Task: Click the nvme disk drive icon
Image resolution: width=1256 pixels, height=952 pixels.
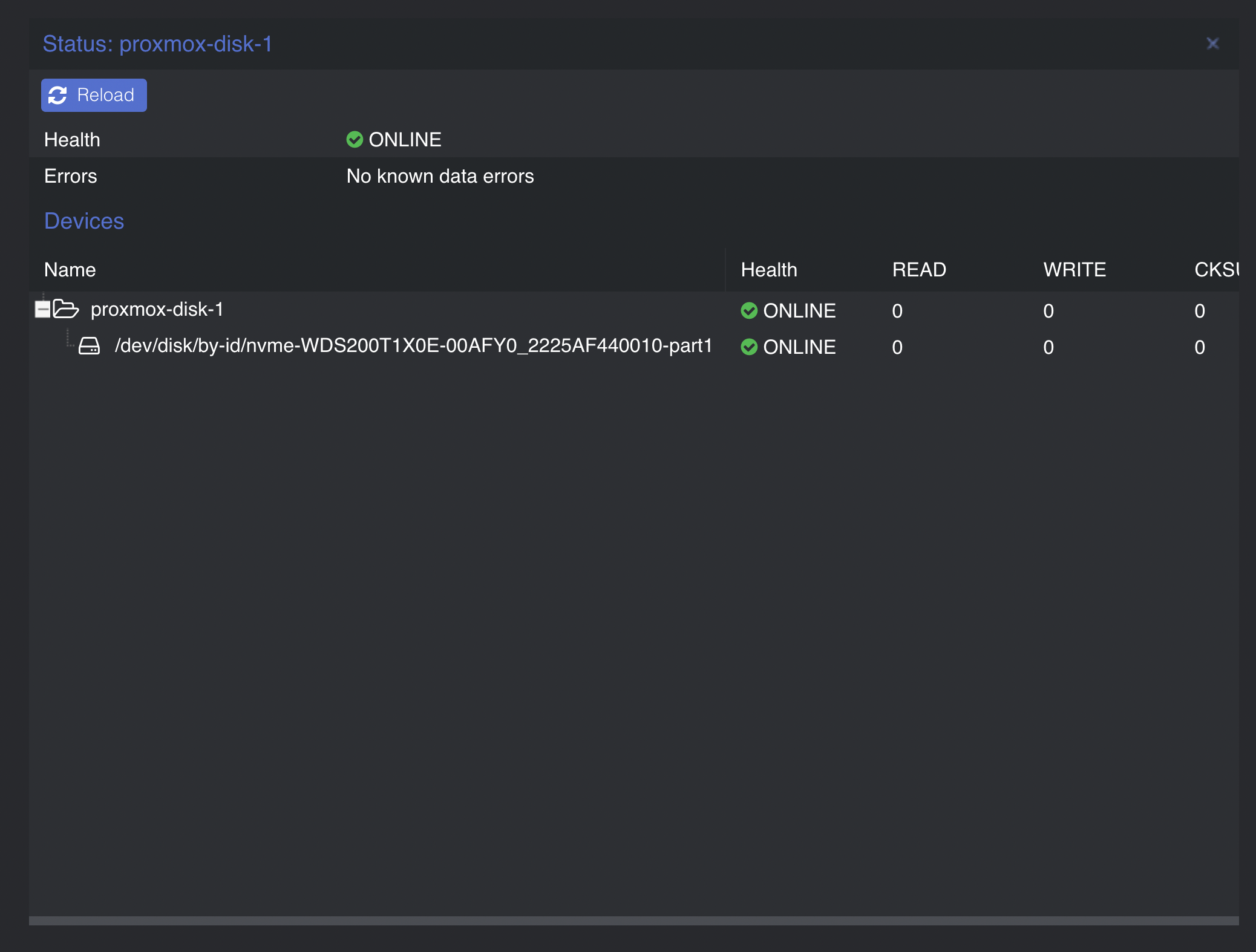Action: click(x=89, y=346)
